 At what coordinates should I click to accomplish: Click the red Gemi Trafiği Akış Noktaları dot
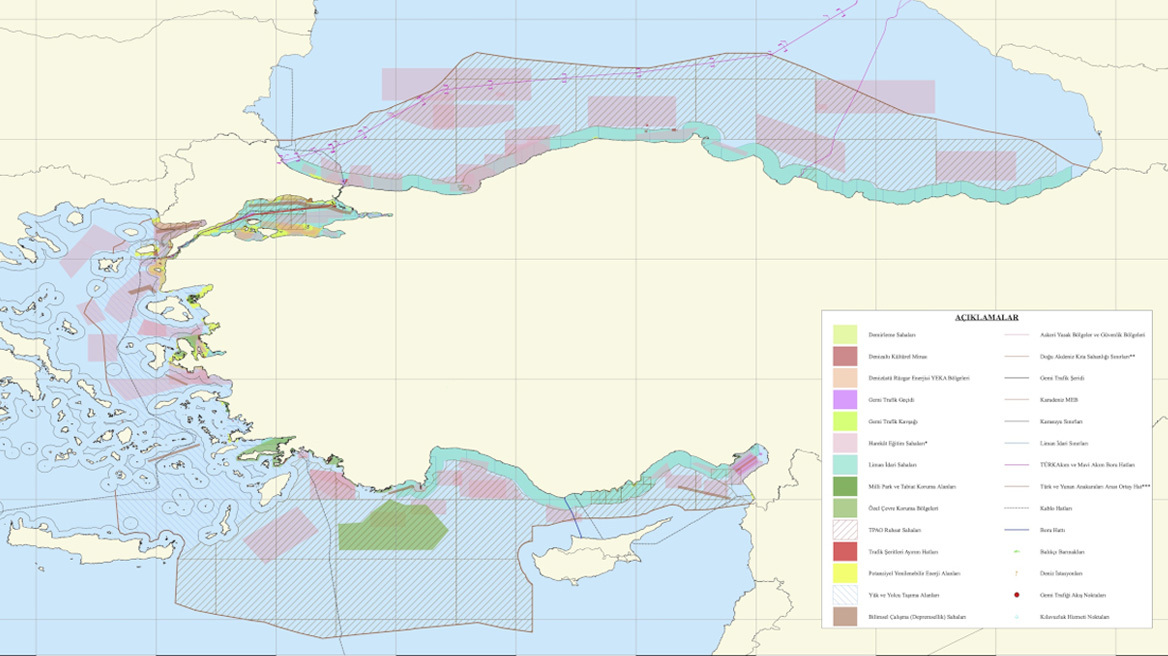(x=1017, y=595)
